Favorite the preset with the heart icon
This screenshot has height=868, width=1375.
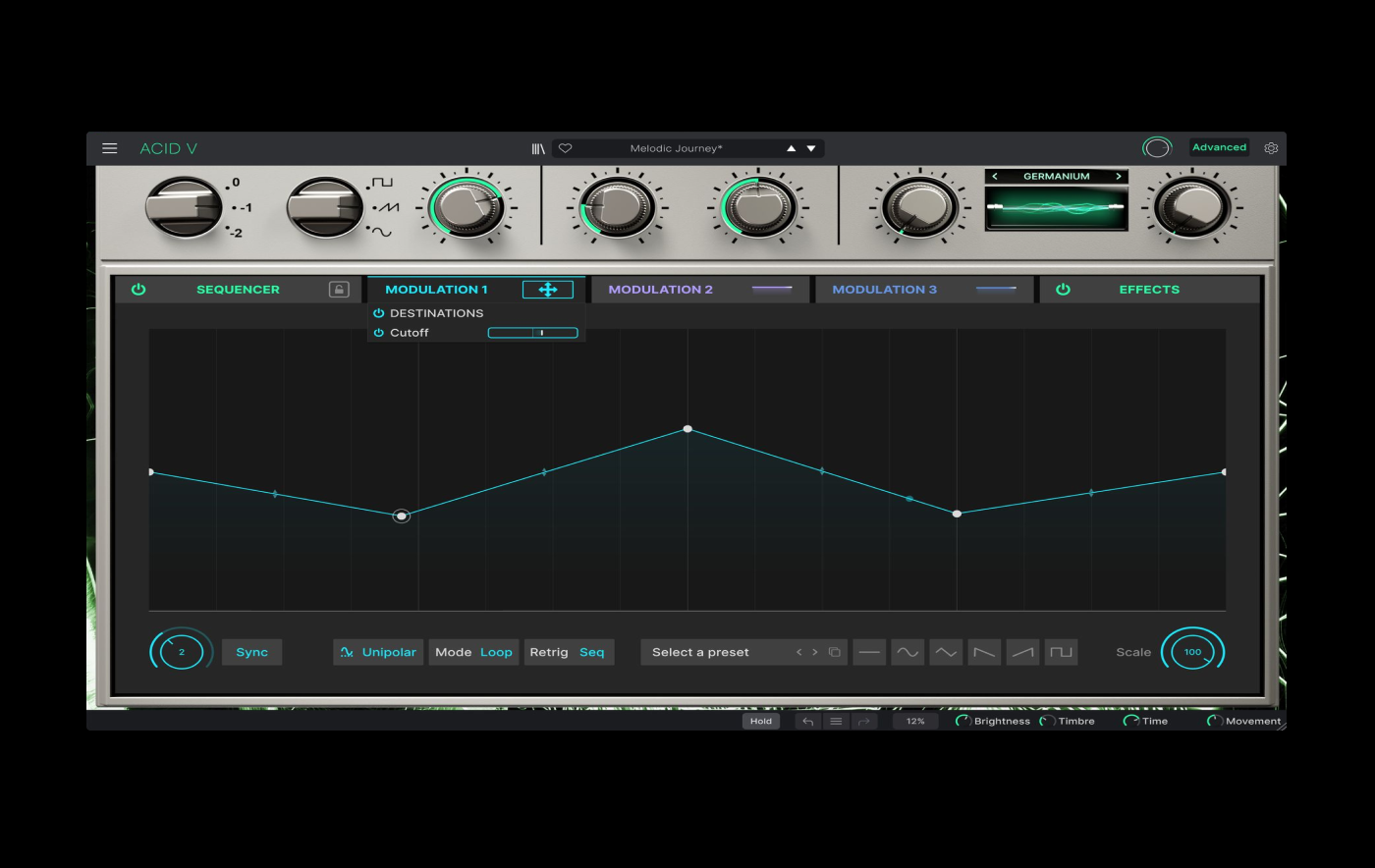(x=565, y=149)
